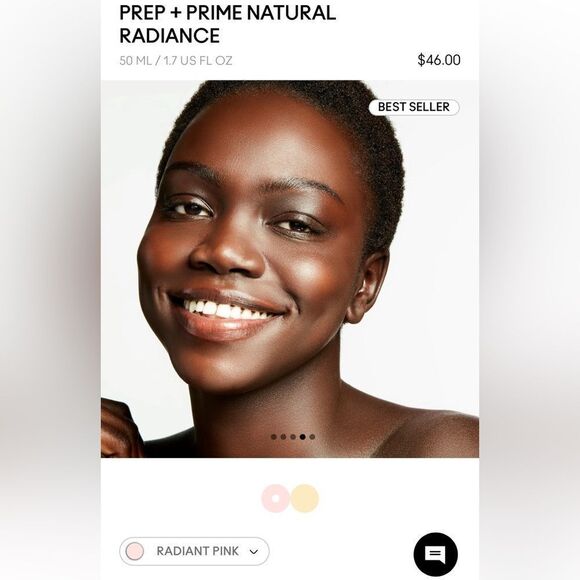
Task: Click the model's hand in photo corner
Action: [118, 428]
